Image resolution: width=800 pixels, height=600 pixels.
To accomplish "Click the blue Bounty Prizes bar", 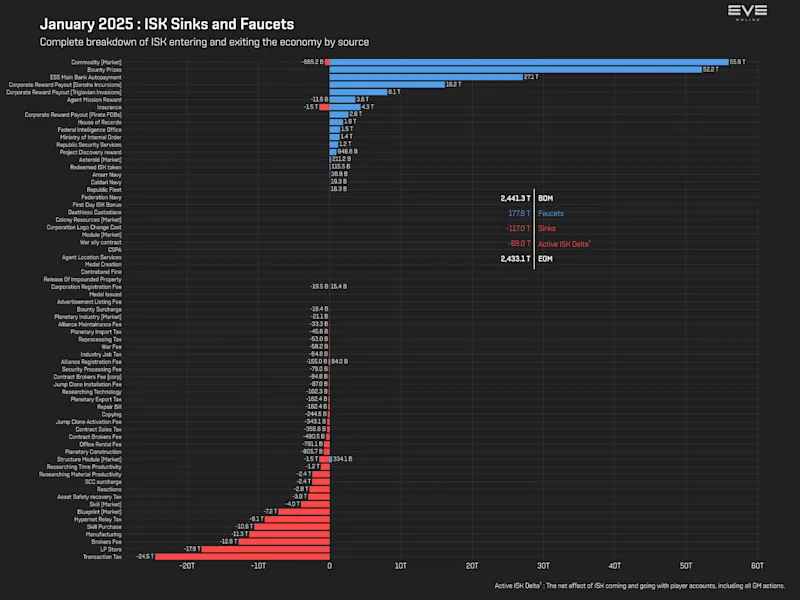I will click(515, 70).
